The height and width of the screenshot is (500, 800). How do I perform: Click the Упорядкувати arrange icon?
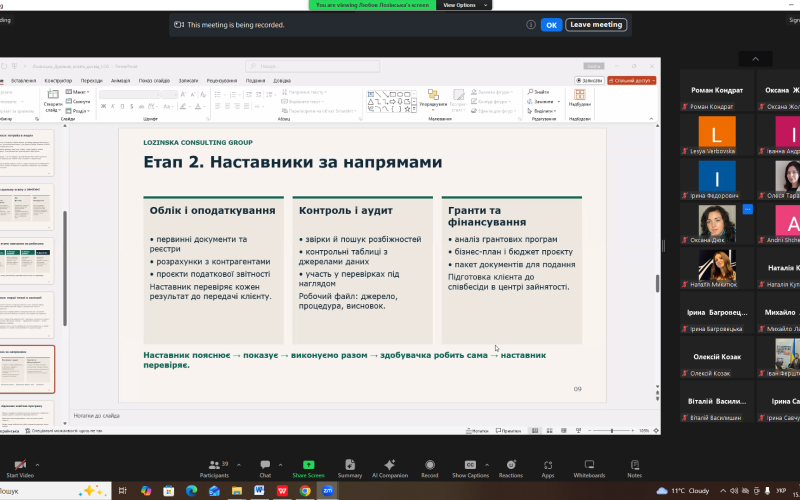(433, 94)
